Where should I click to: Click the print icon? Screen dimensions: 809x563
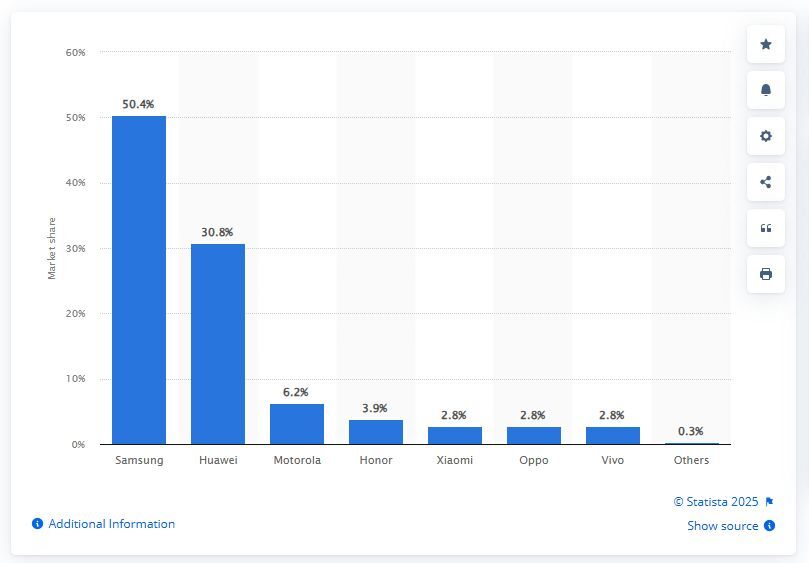tap(766, 274)
